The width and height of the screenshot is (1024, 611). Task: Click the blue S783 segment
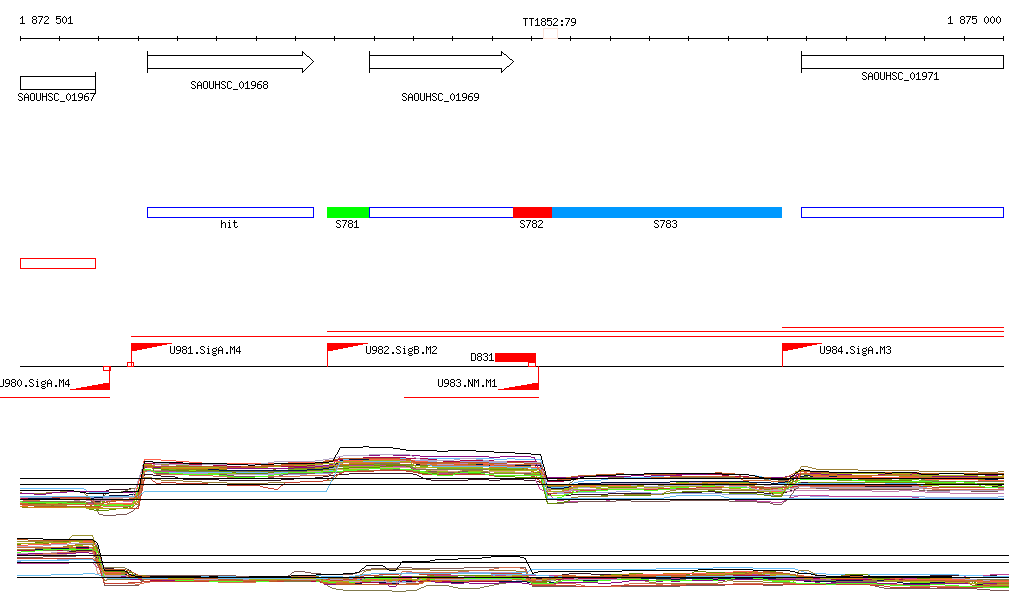pyautogui.click(x=666, y=212)
